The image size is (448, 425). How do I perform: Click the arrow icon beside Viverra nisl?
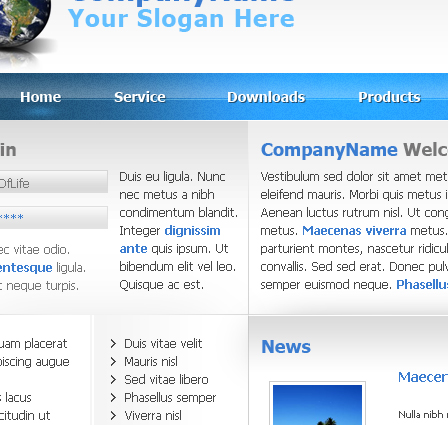[x=113, y=416]
